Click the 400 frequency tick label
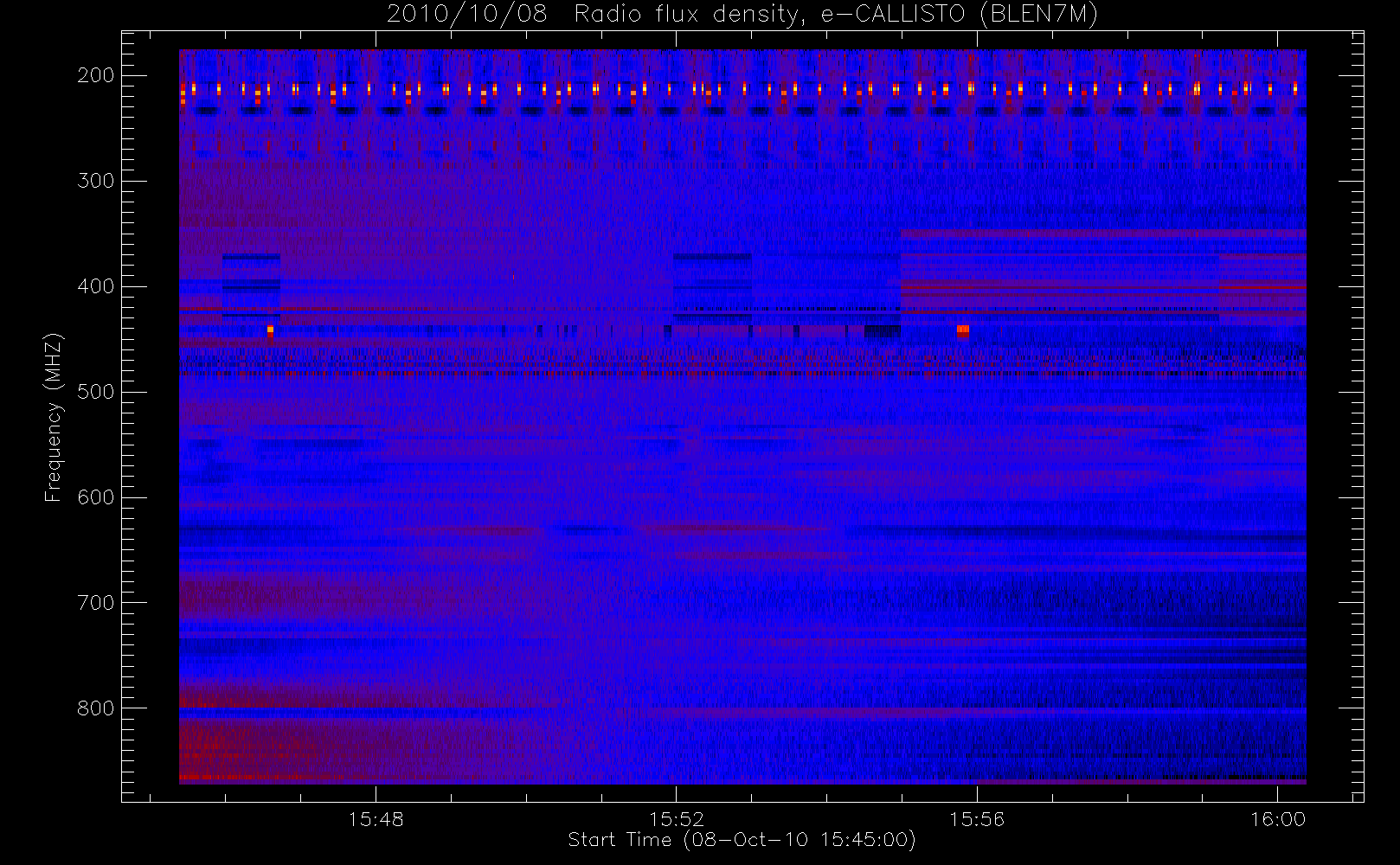The height and width of the screenshot is (865, 1400). (x=96, y=286)
